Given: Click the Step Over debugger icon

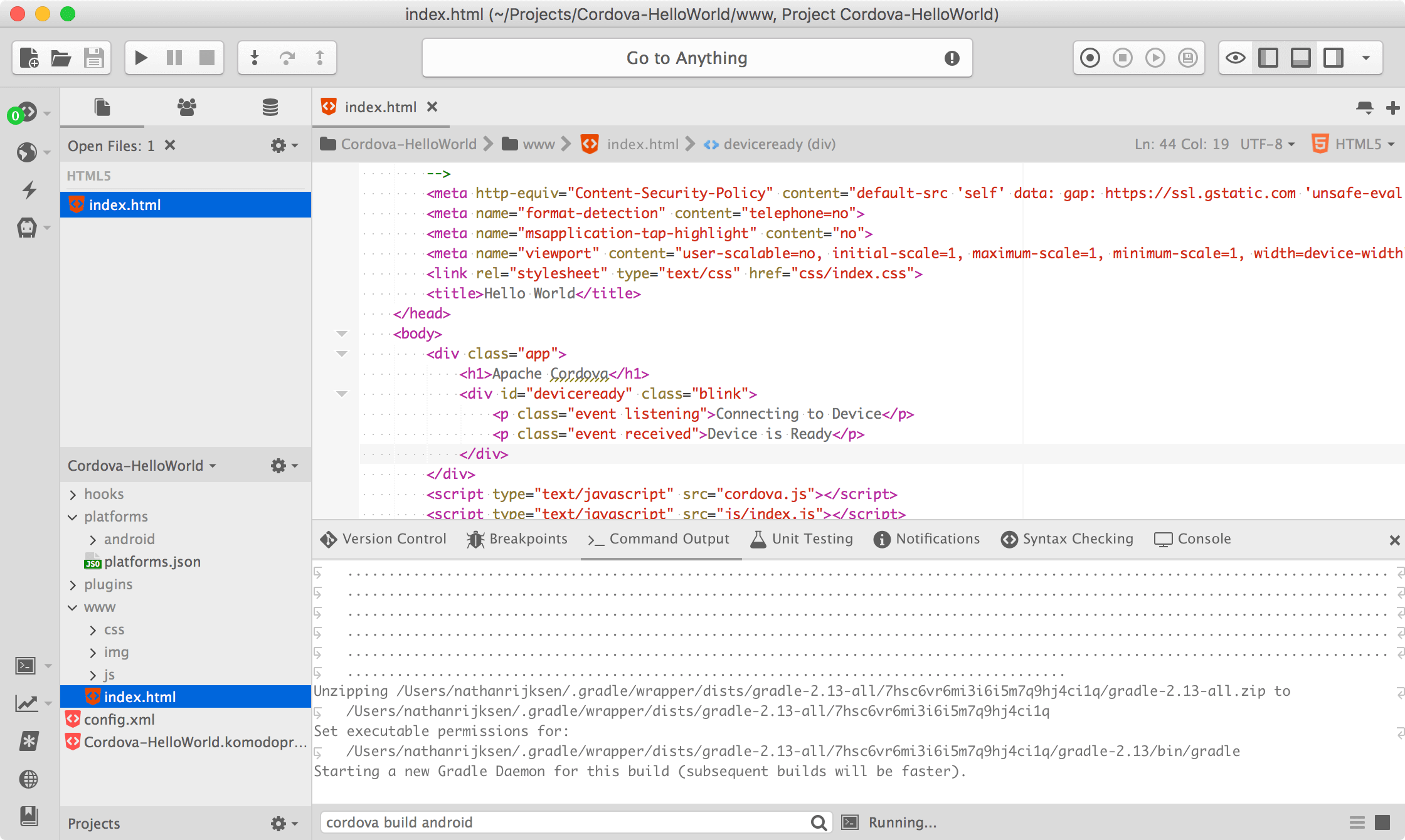Looking at the screenshot, I should coord(287,58).
